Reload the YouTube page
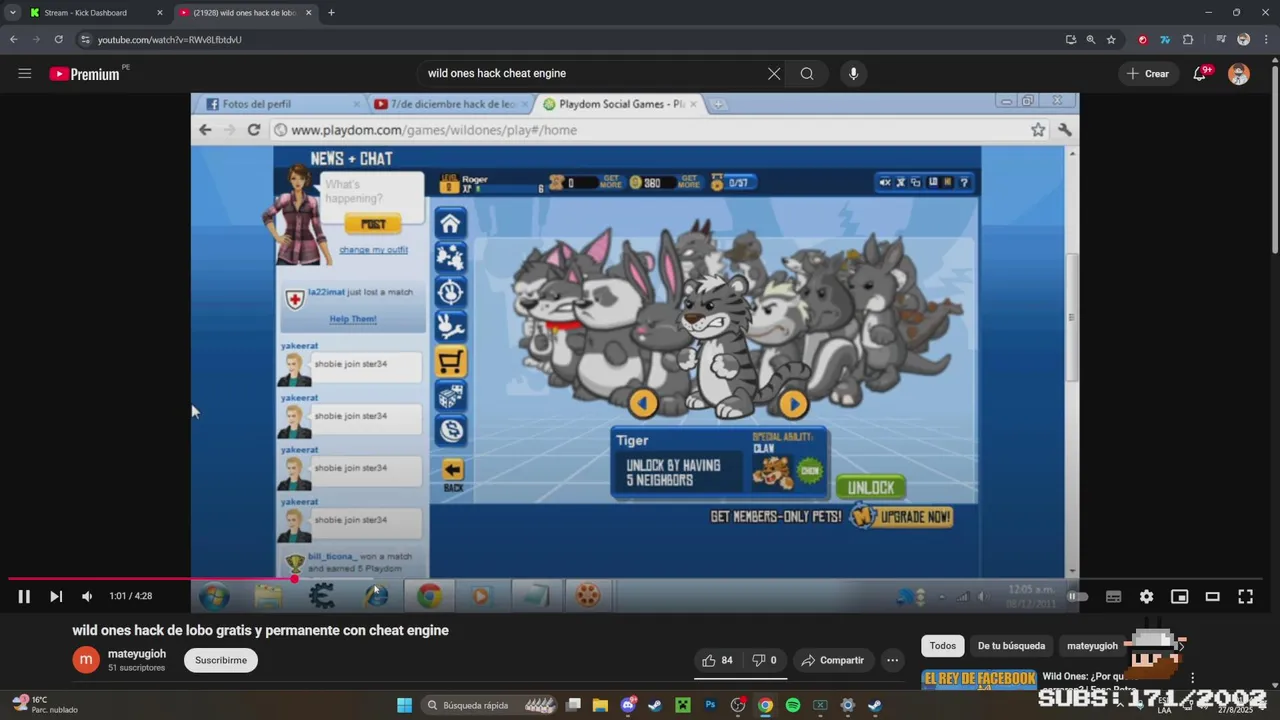 click(58, 40)
